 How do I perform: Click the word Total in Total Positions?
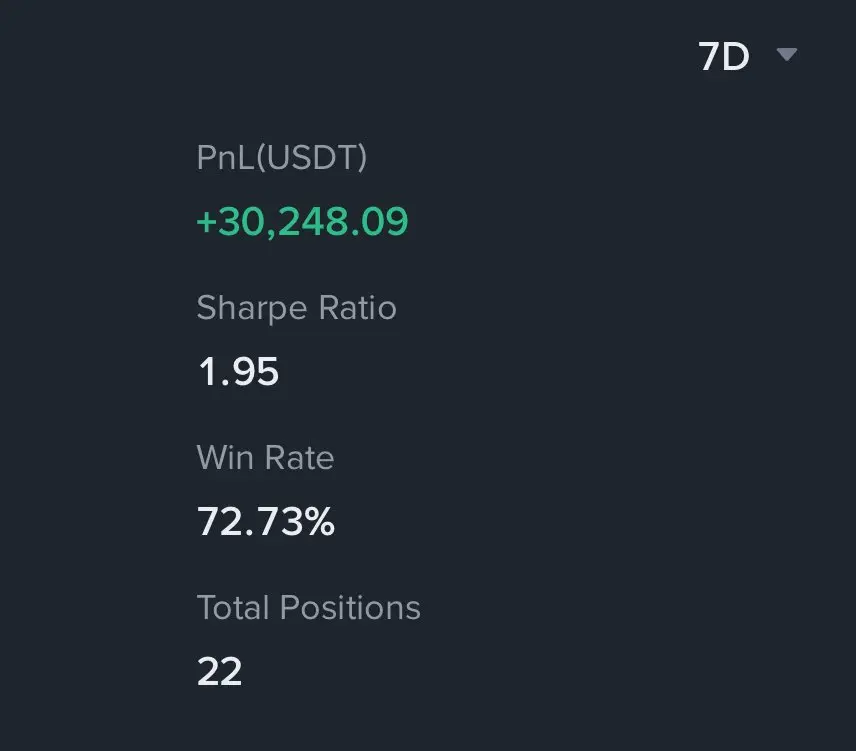click(x=233, y=607)
